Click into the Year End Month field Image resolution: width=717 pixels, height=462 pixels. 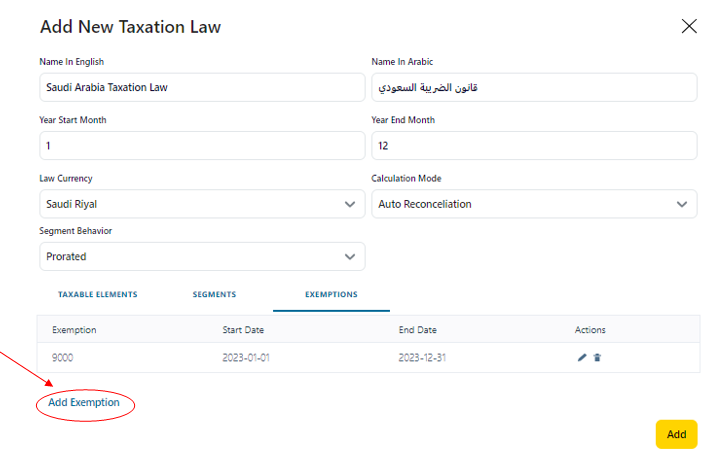(533, 145)
